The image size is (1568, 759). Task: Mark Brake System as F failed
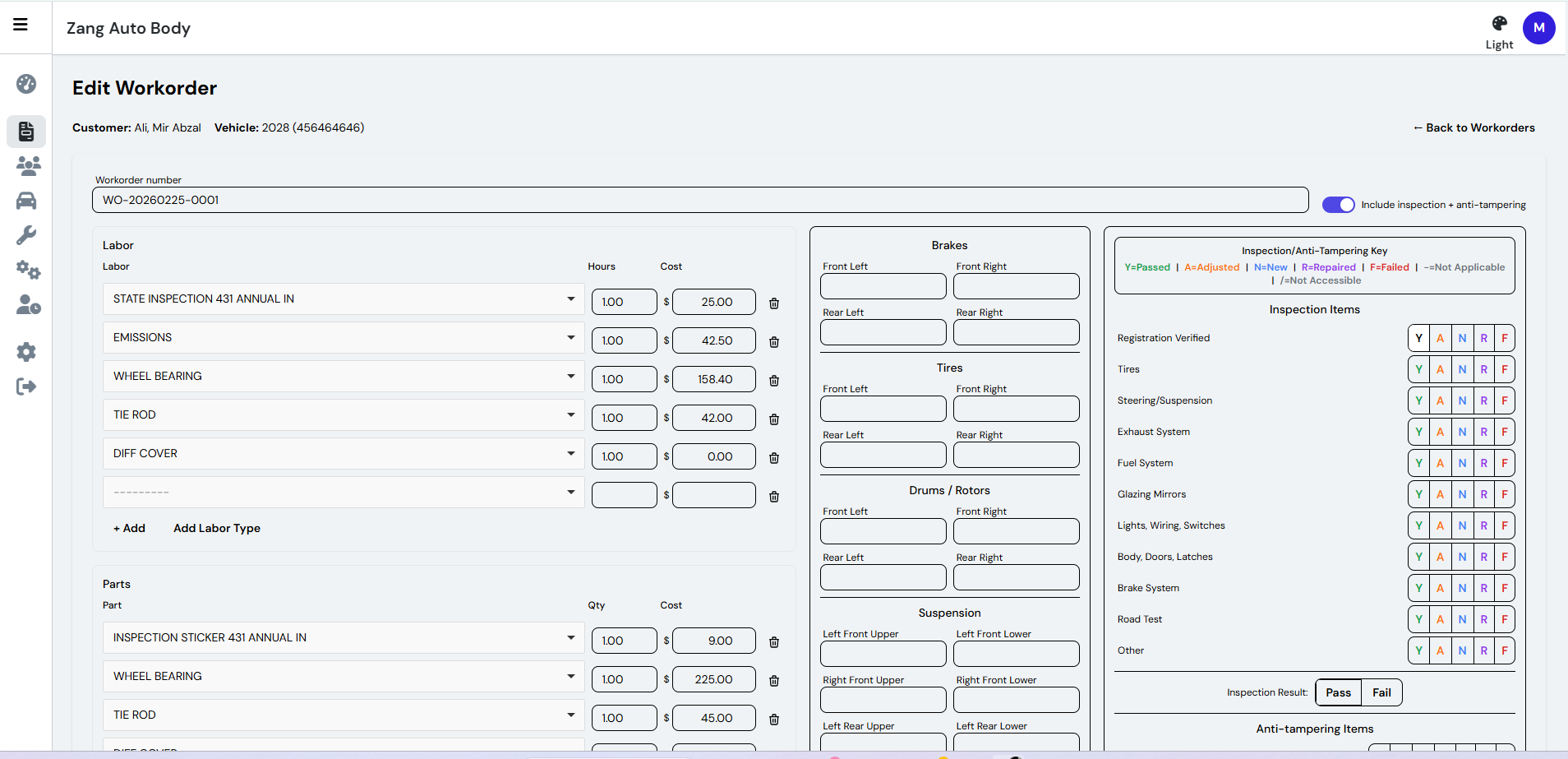[1505, 588]
